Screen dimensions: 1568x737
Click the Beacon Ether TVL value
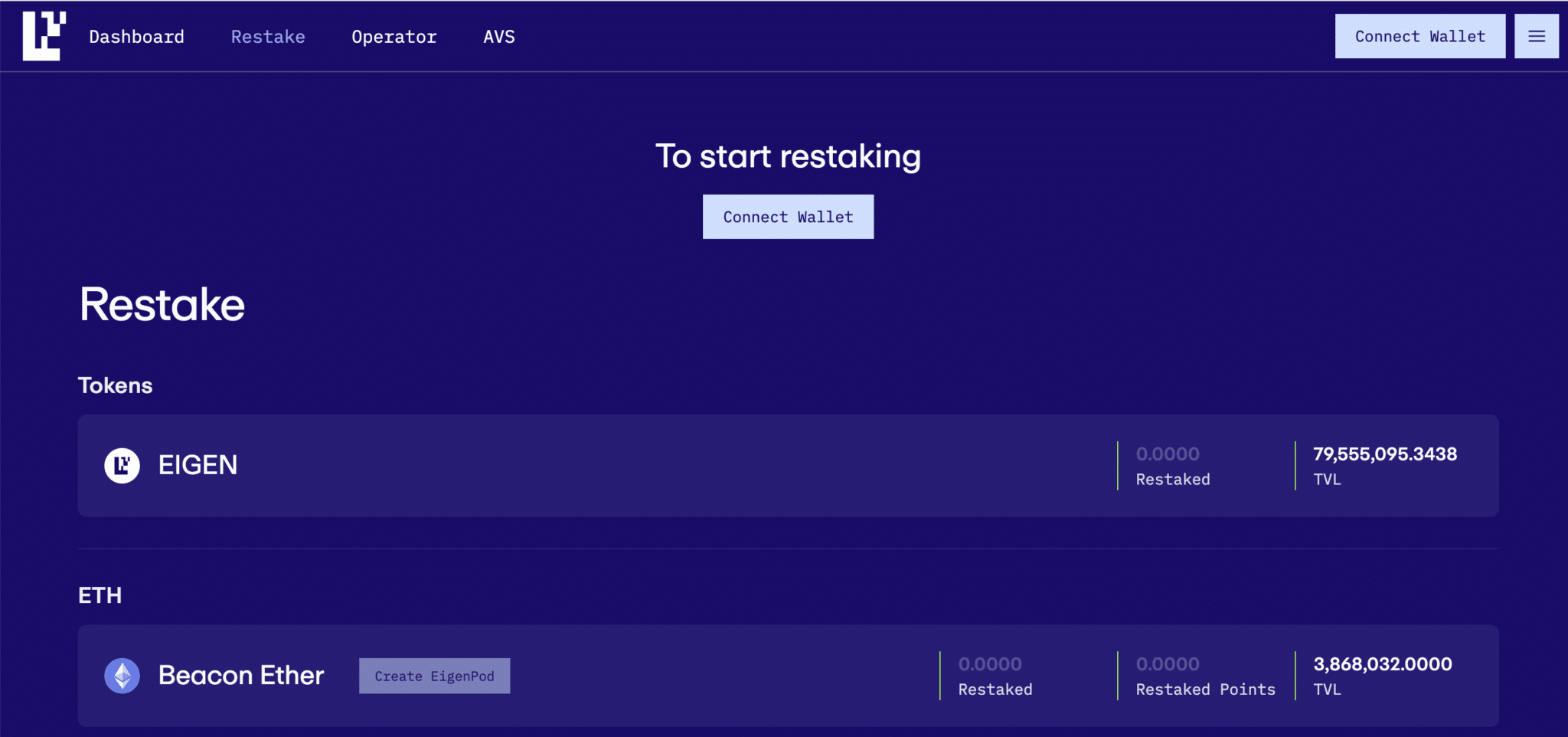click(1381, 663)
